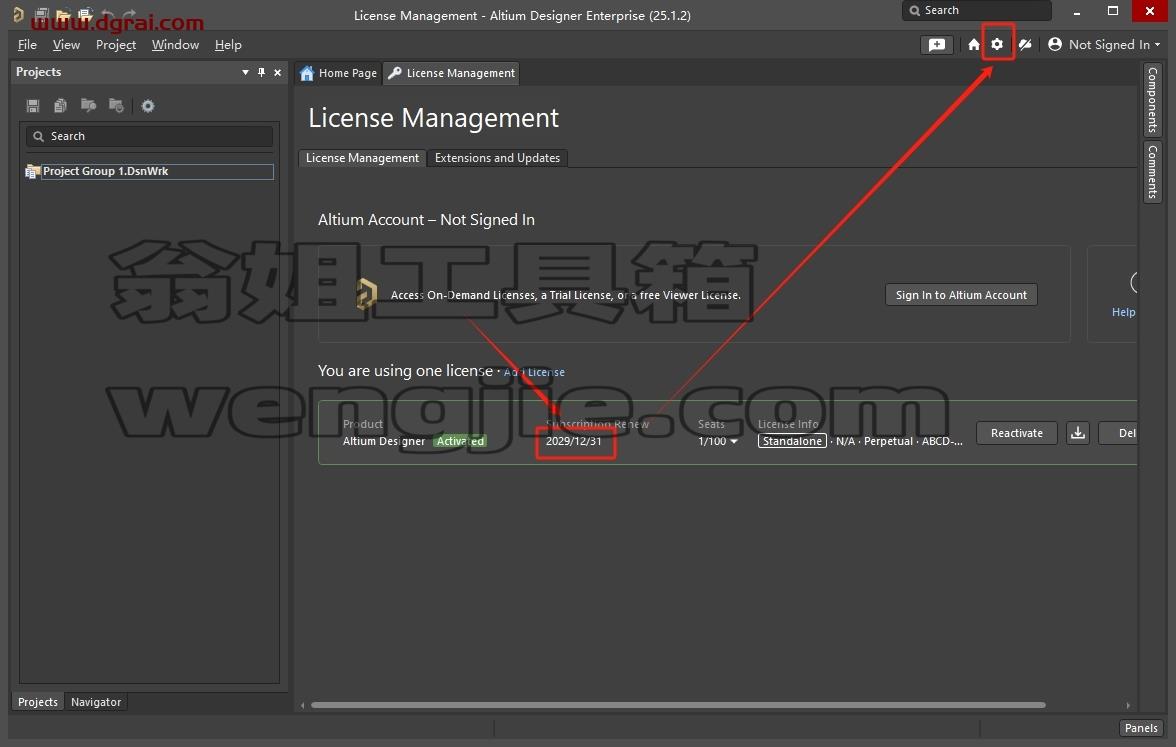Focus the Projects panel Search field
1176x747 pixels.
tap(149, 136)
